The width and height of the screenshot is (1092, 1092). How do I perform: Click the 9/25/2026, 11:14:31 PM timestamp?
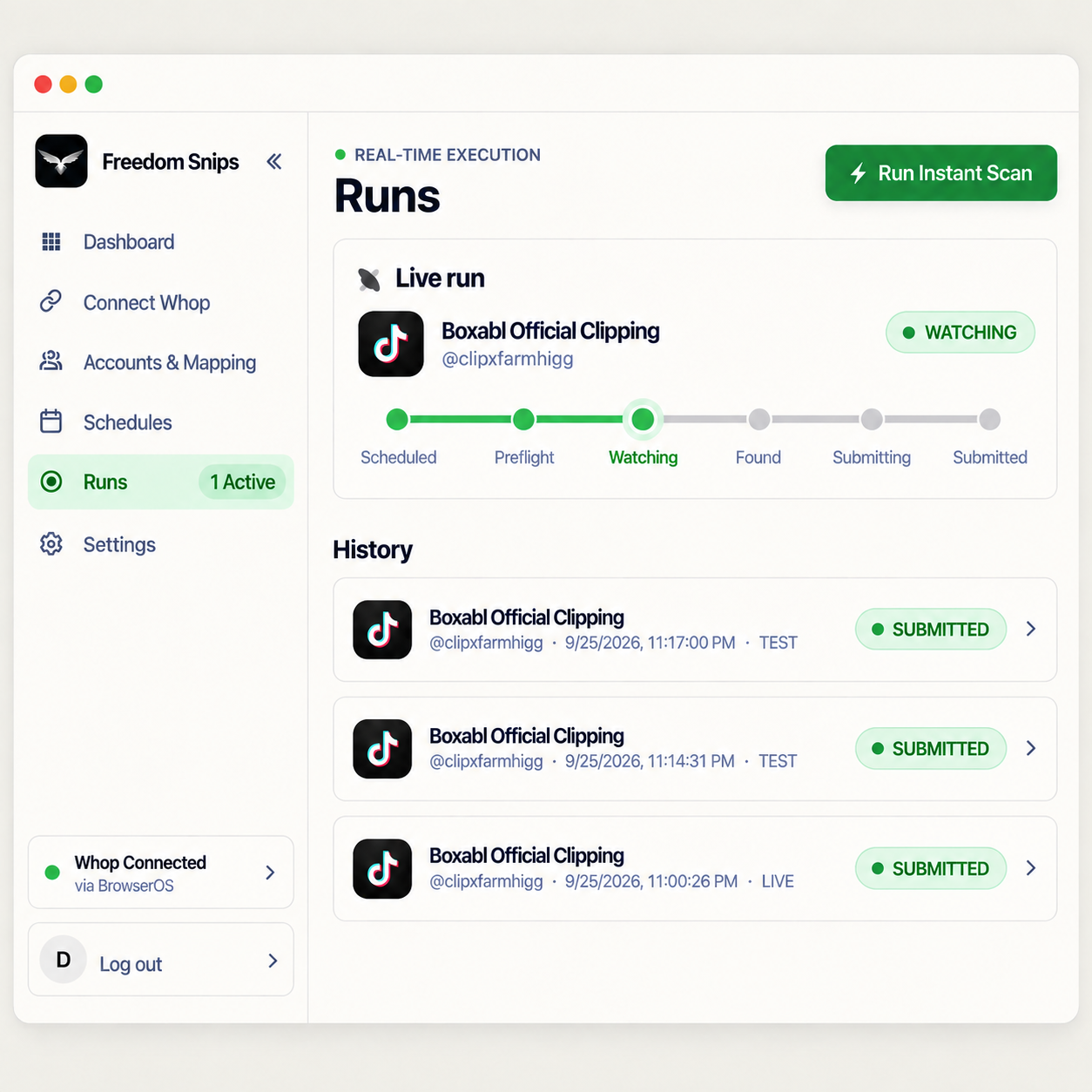tap(650, 761)
